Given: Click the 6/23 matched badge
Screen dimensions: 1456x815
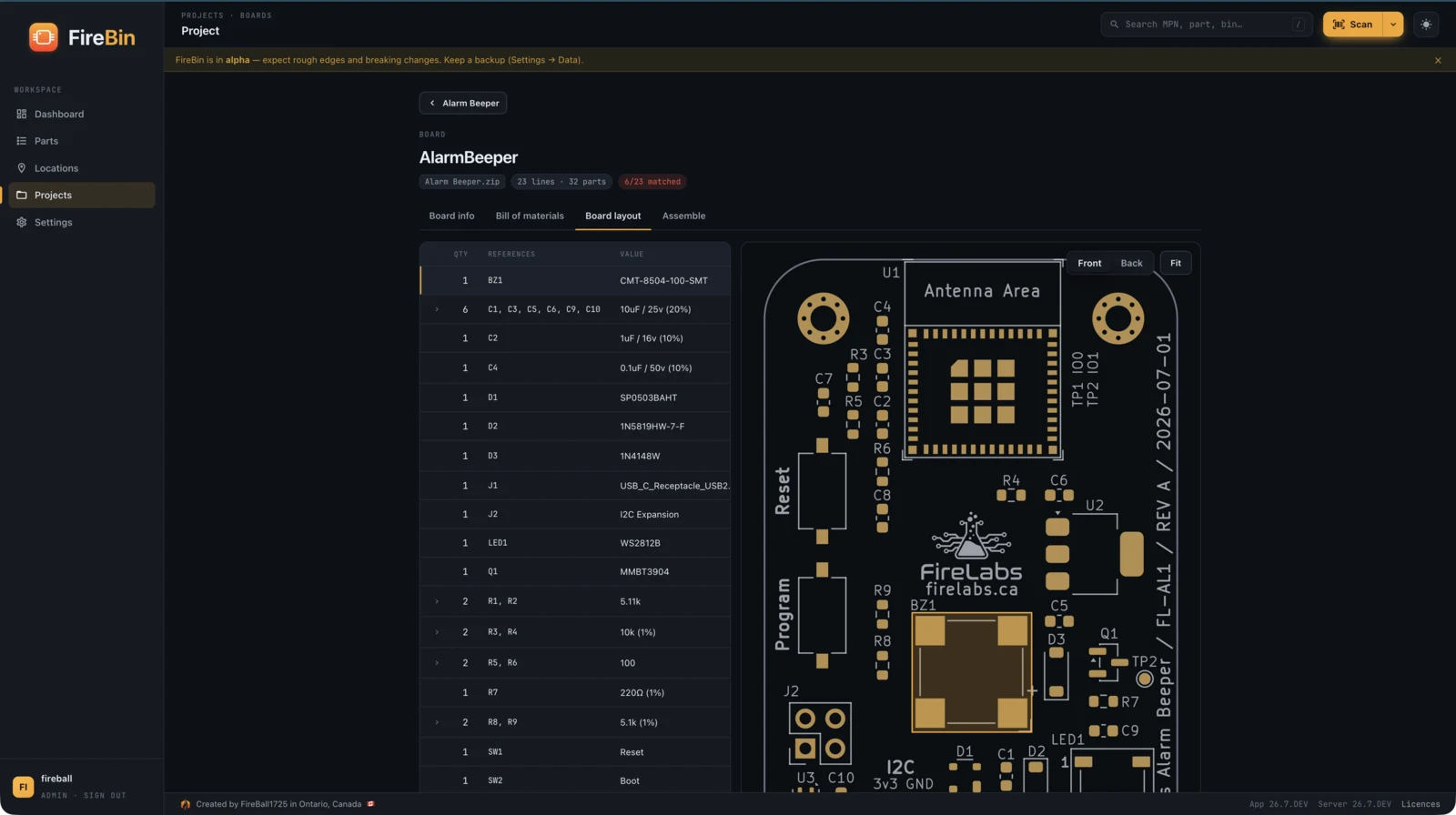Looking at the screenshot, I should [652, 182].
